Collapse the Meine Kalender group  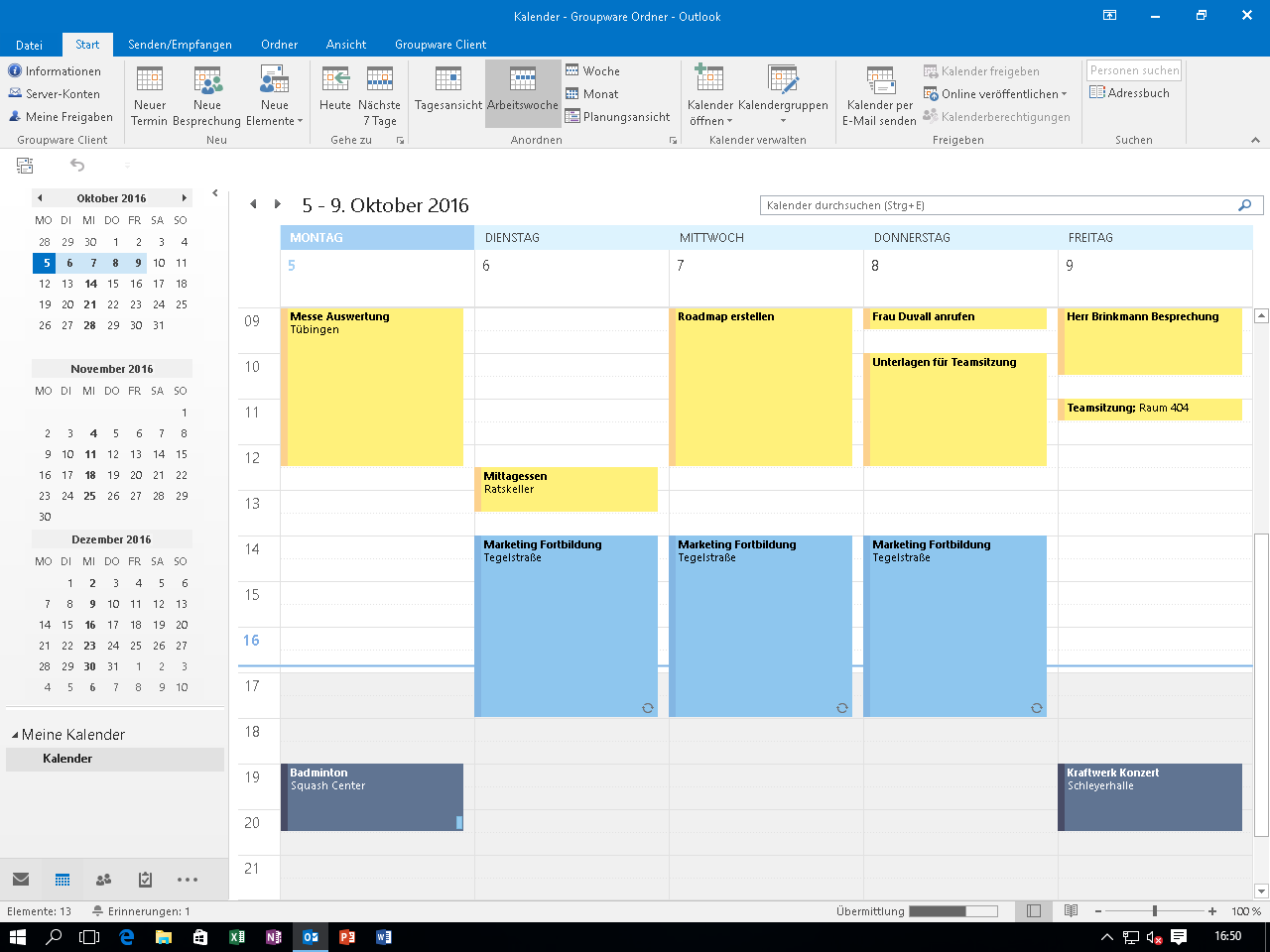click(x=15, y=735)
